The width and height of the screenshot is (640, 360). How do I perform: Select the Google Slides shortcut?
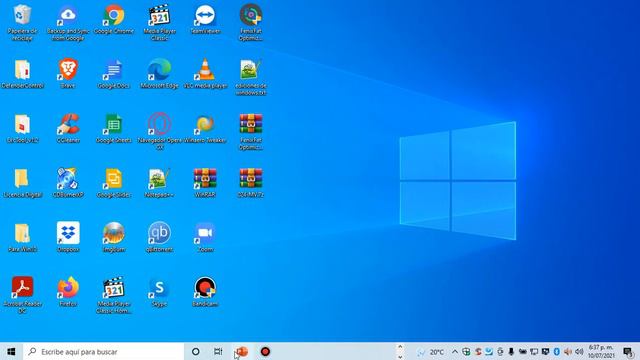tap(114, 183)
